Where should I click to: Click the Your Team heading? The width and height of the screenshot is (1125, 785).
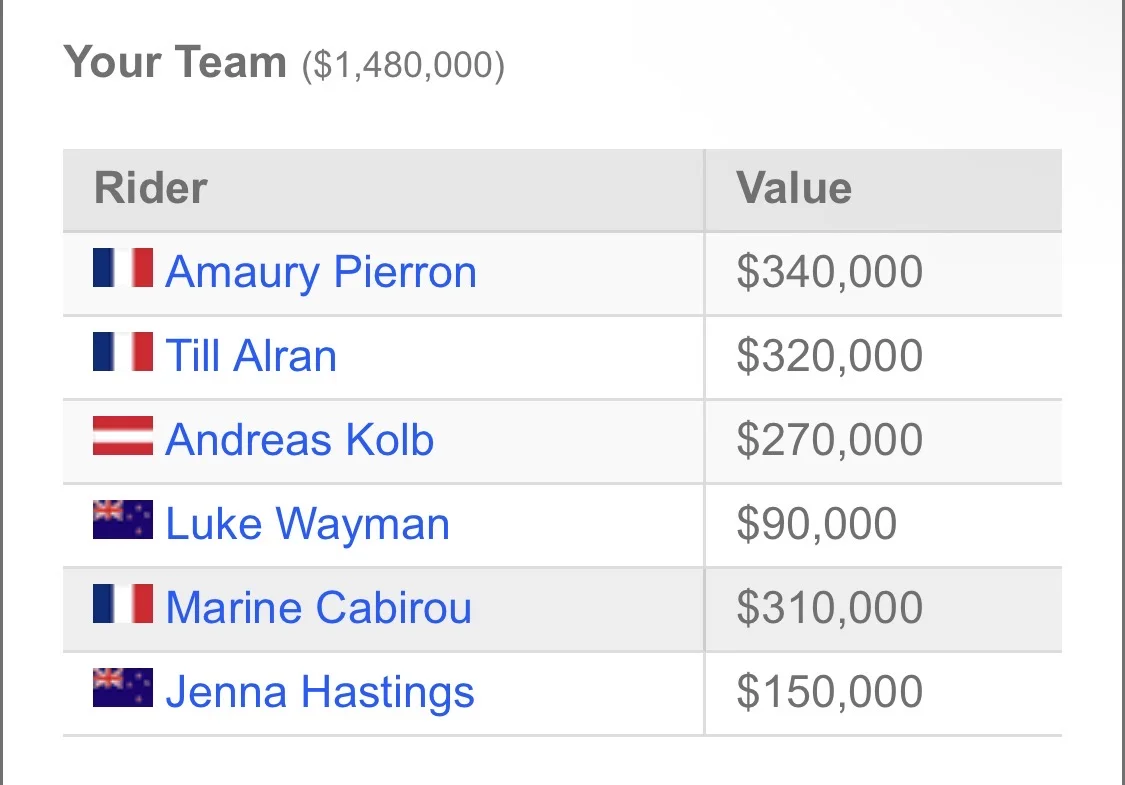175,62
